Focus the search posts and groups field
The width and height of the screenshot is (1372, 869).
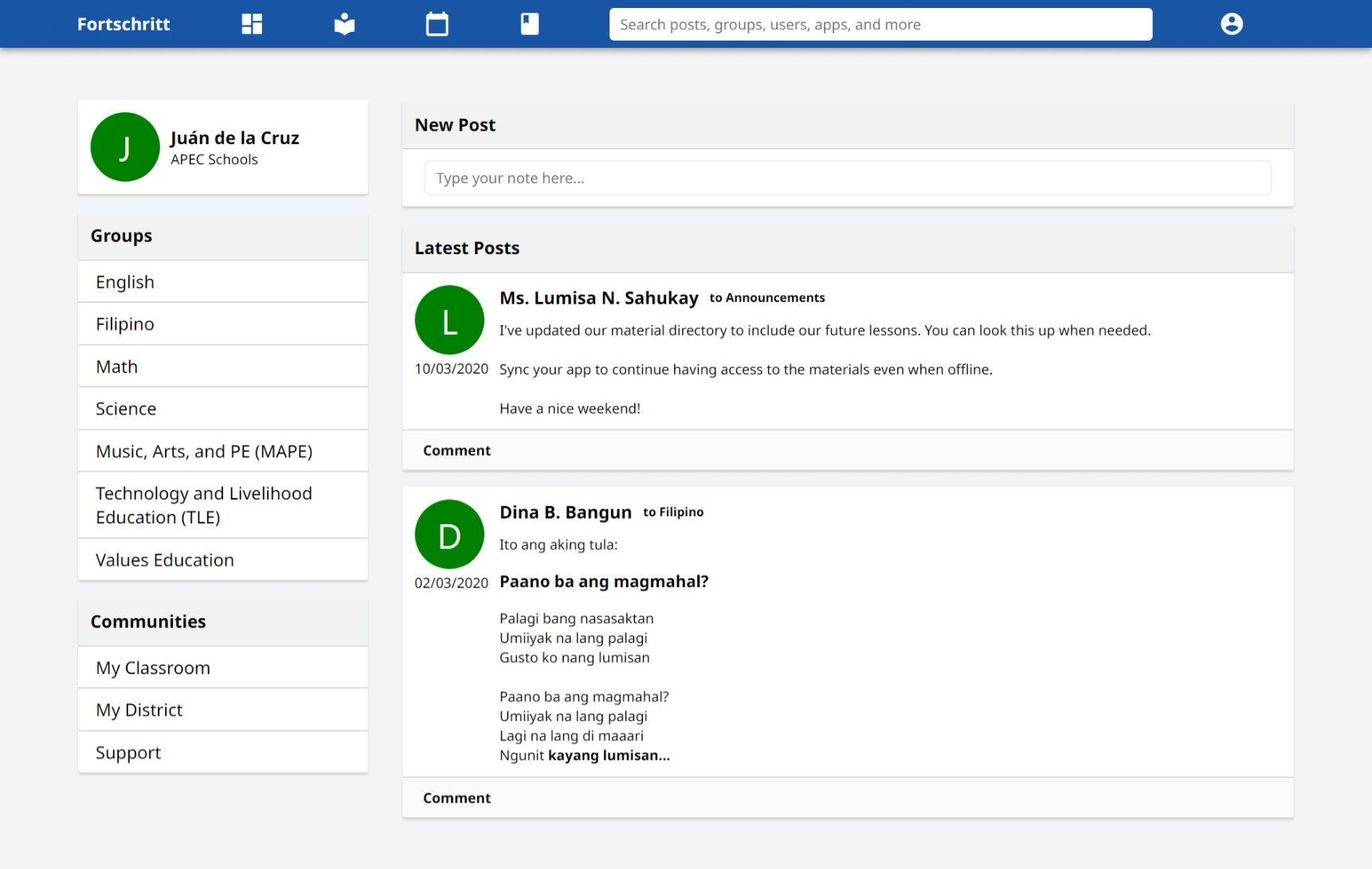click(880, 24)
